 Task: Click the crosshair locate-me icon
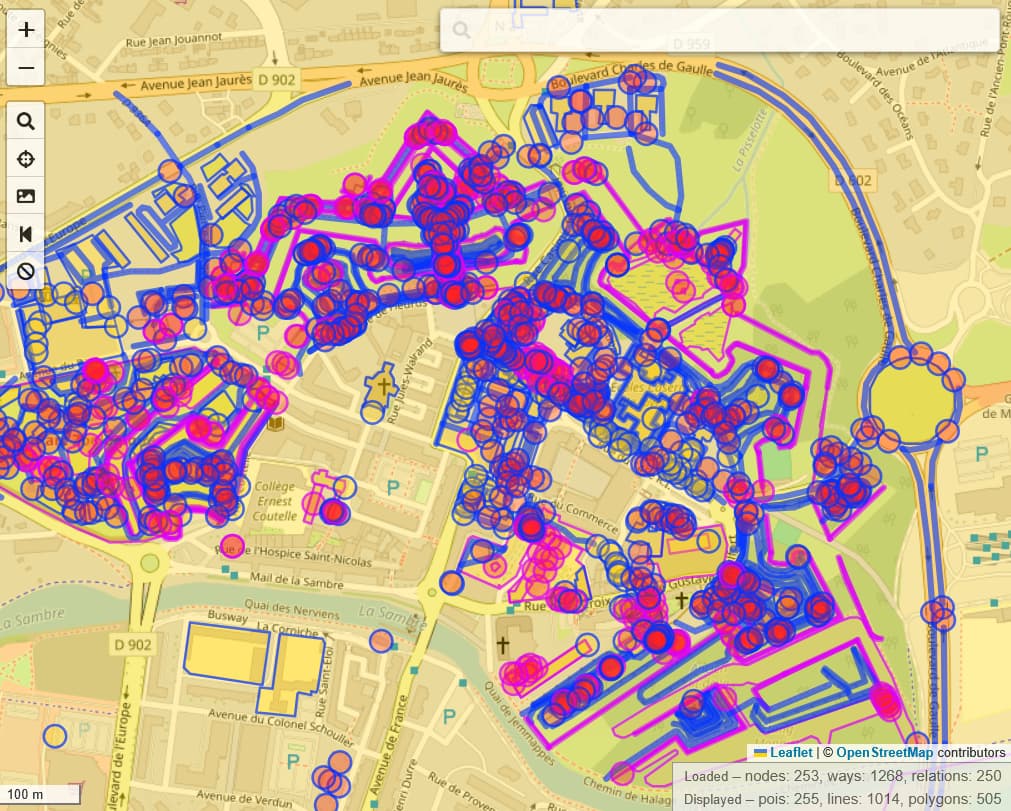tap(26, 159)
